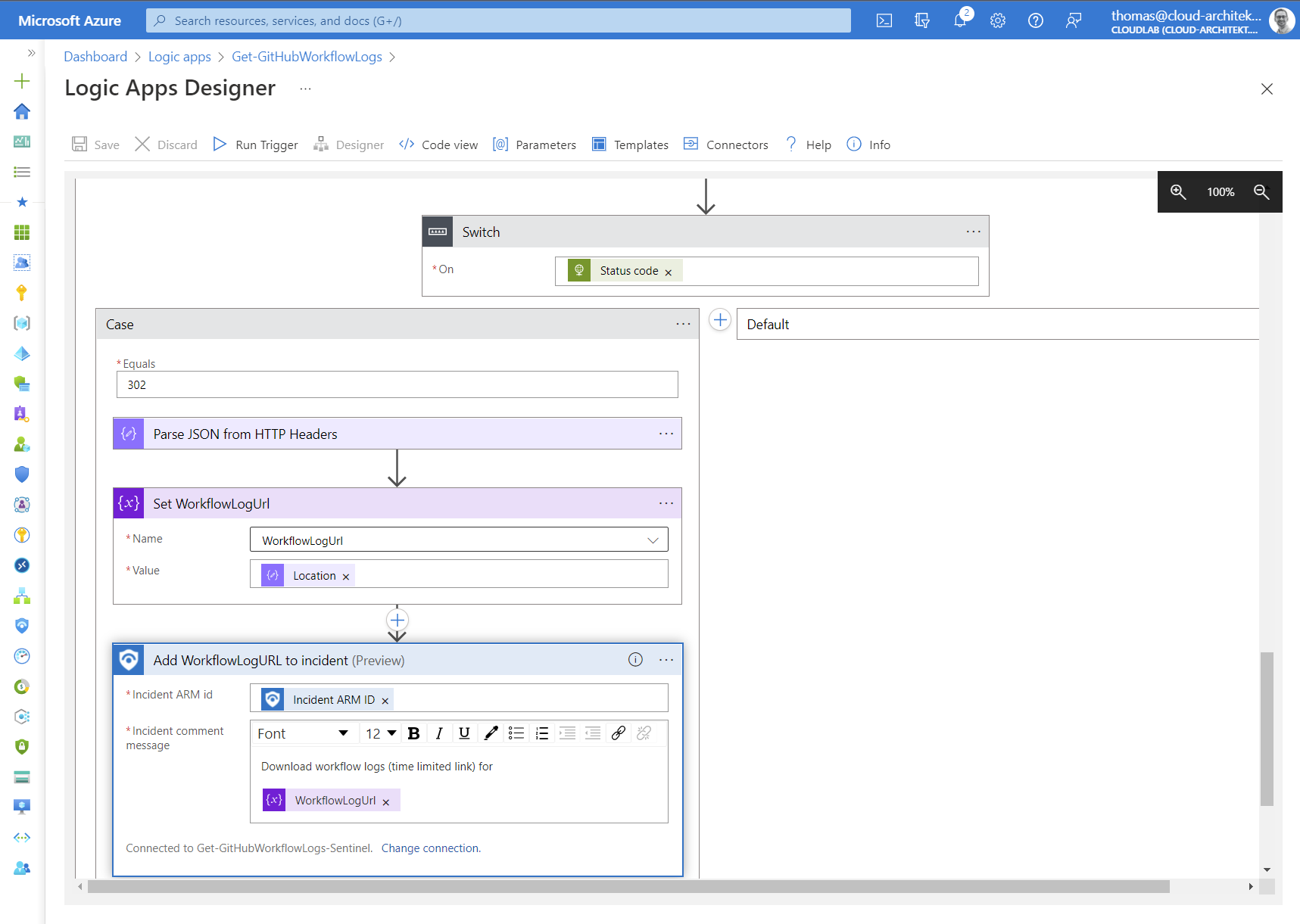
Task: Click the Create a resource plus icon
Action: coord(22,81)
